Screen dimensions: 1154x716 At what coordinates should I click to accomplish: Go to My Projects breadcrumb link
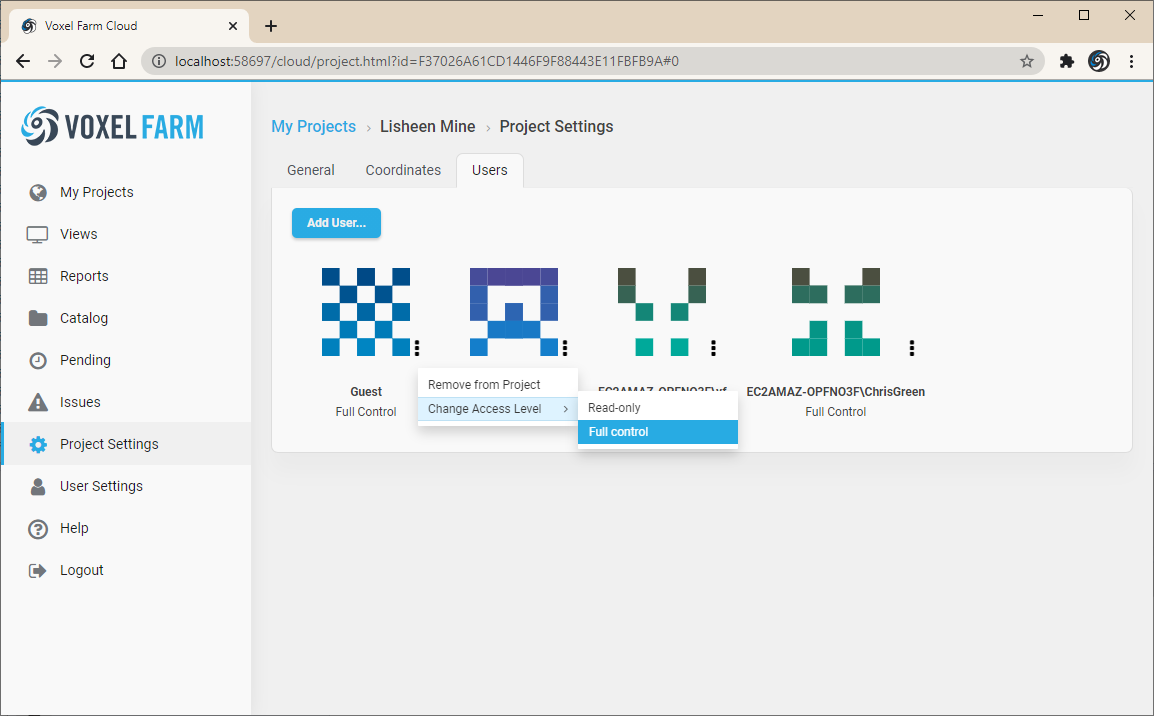pos(314,127)
